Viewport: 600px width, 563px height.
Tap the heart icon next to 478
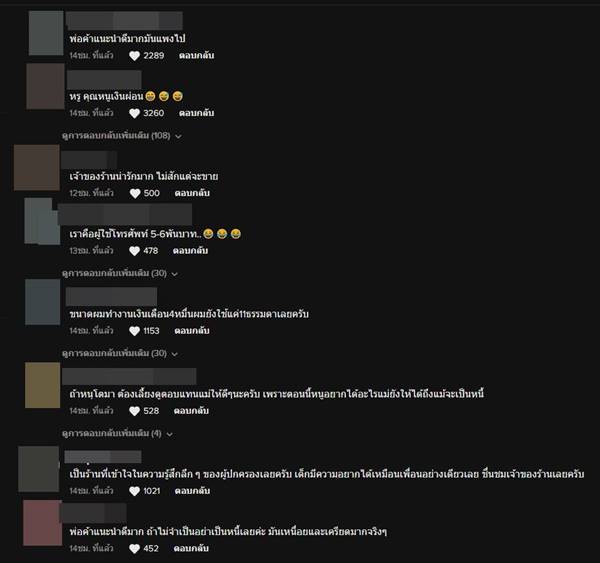tap(134, 251)
